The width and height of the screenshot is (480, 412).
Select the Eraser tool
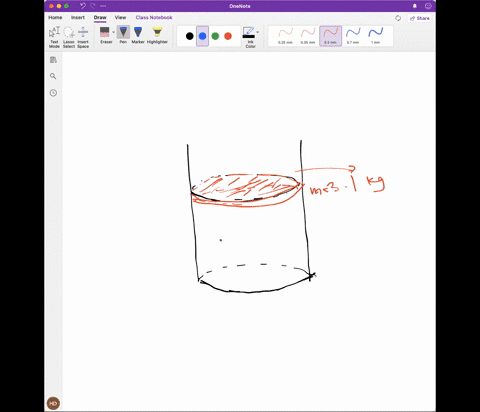[105, 35]
